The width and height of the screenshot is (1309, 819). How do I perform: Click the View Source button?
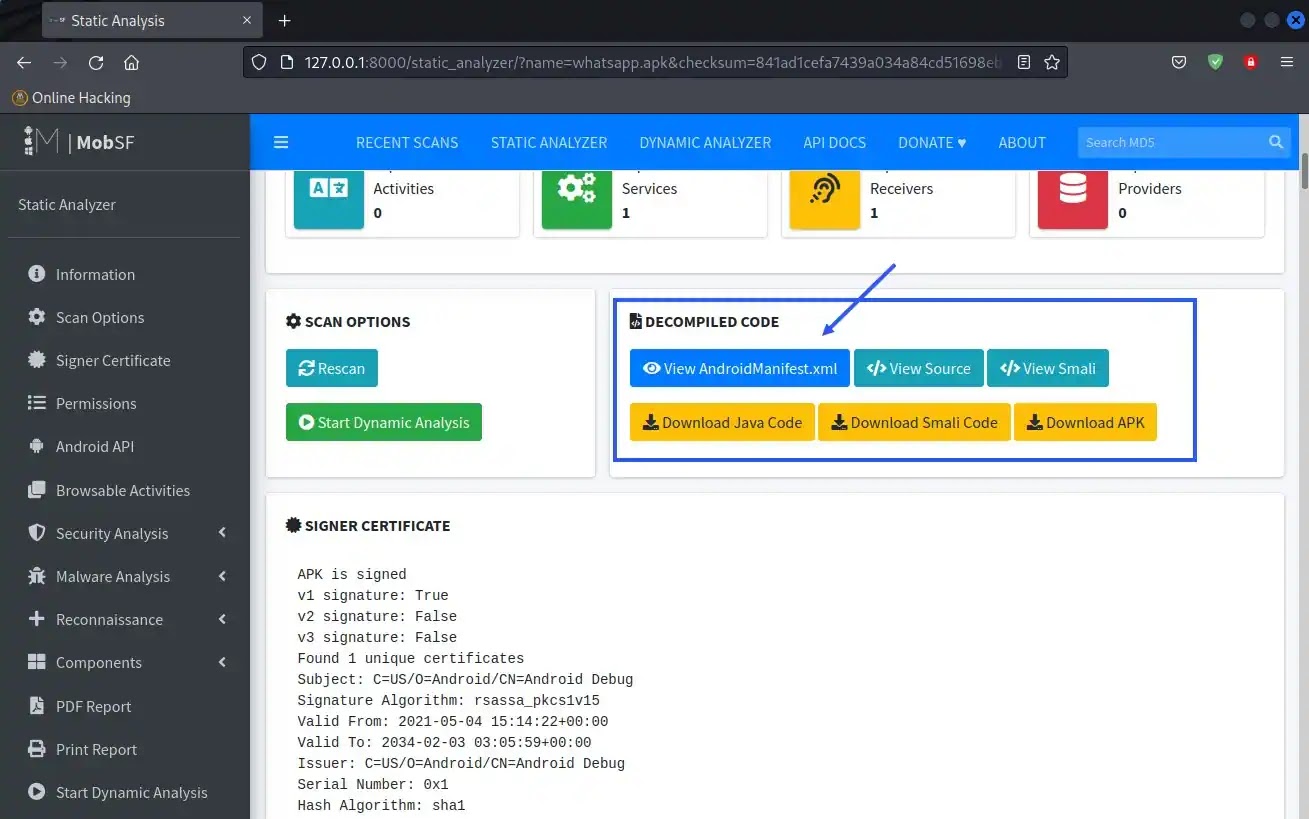pos(918,368)
